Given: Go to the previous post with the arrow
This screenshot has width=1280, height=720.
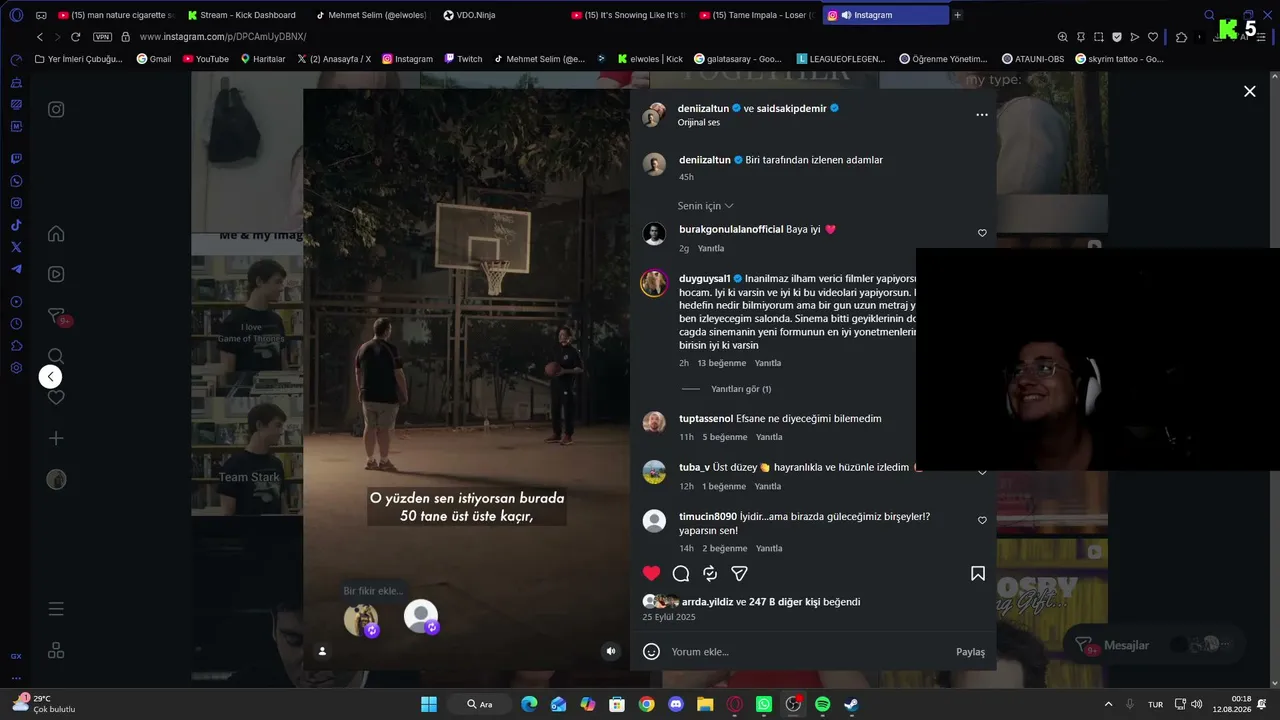Looking at the screenshot, I should pos(51,377).
